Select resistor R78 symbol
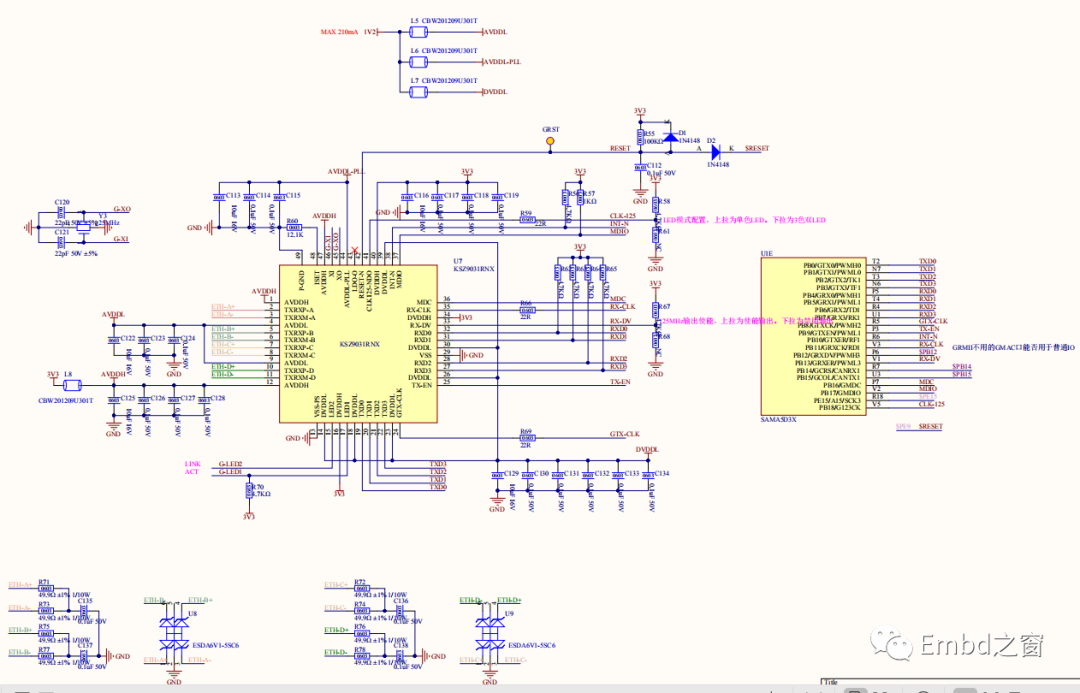This screenshot has height=693, width=1080. pos(362,656)
